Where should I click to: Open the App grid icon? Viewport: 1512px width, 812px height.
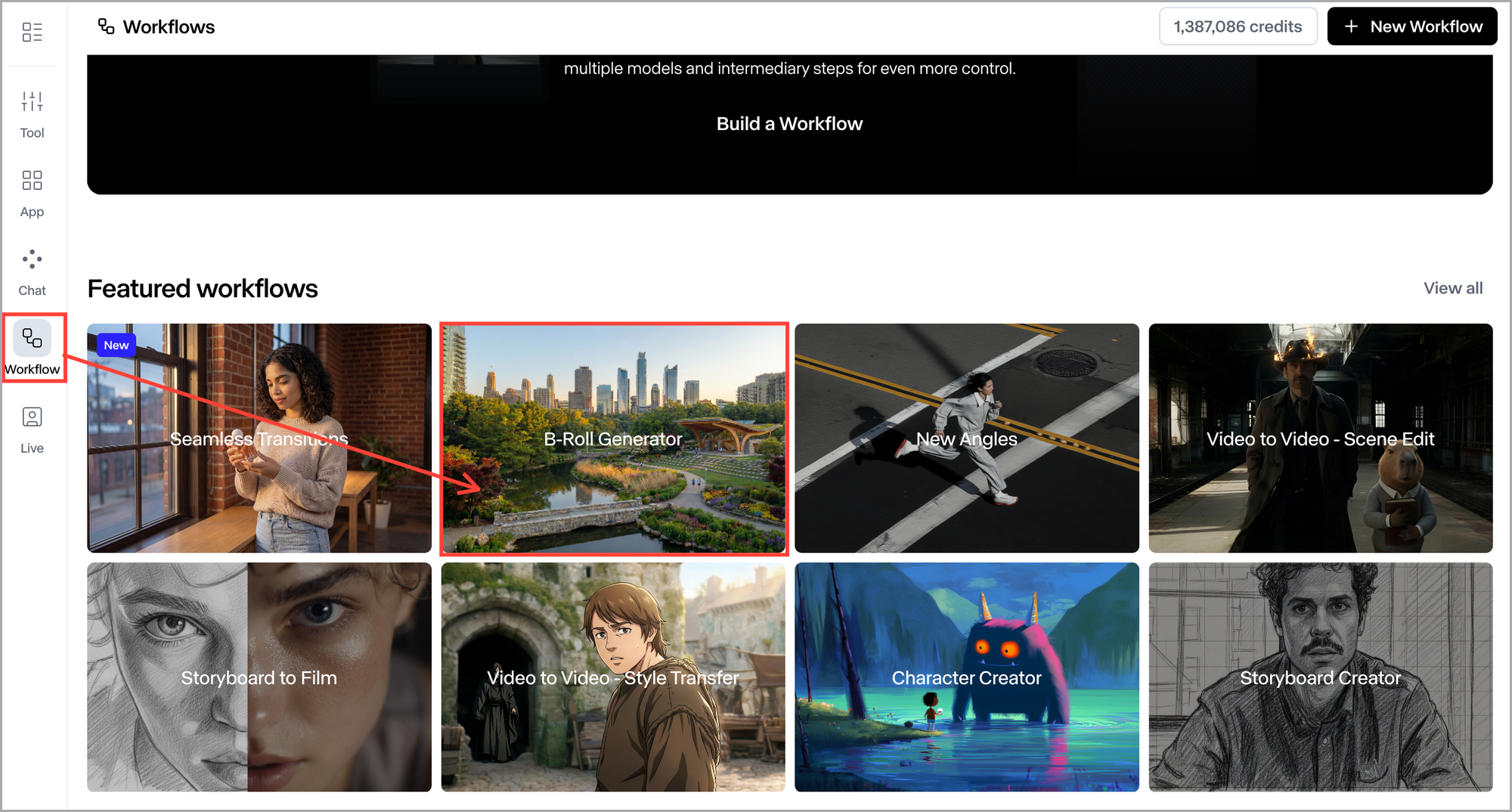coord(32,181)
